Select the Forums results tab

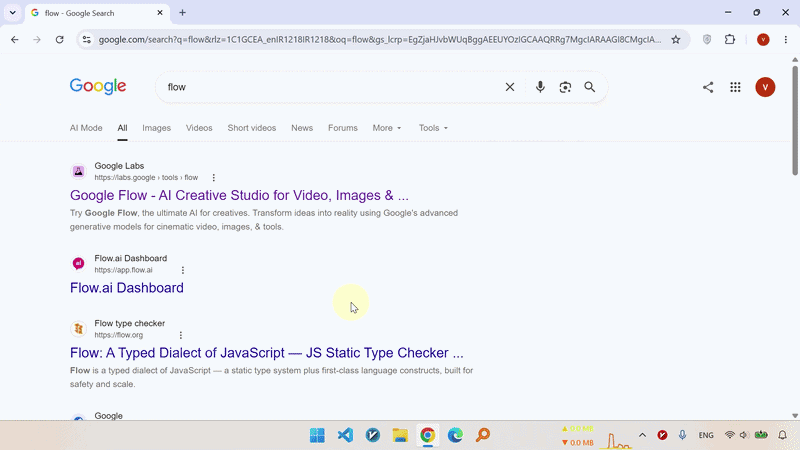coord(343,128)
